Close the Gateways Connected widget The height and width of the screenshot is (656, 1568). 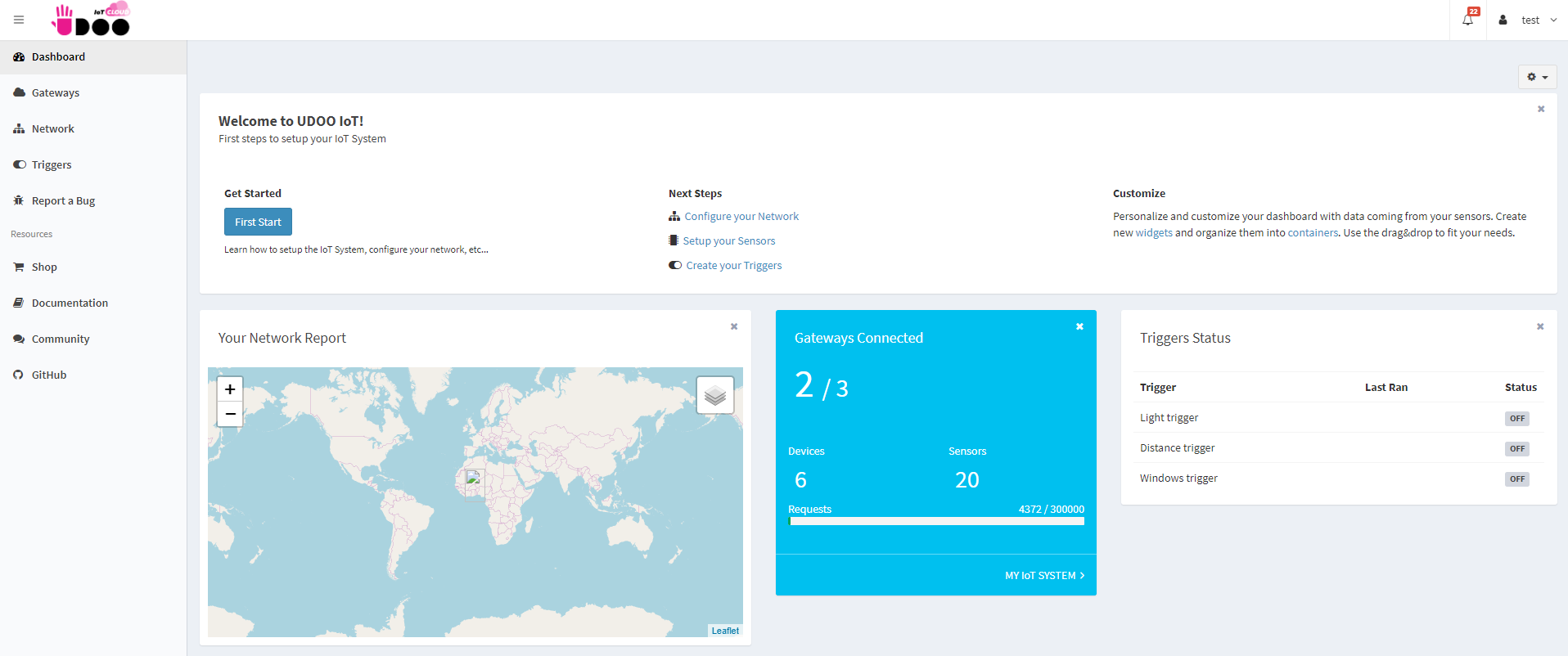[x=1079, y=326]
